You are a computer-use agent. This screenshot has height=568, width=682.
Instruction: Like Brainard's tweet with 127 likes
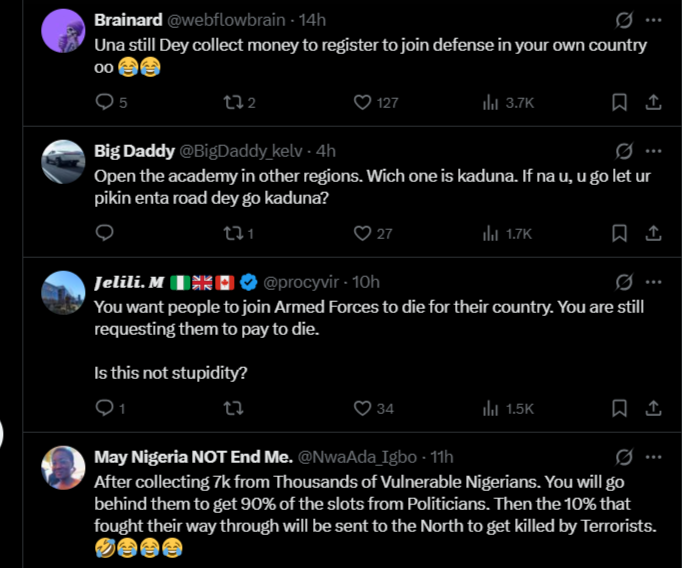[364, 102]
